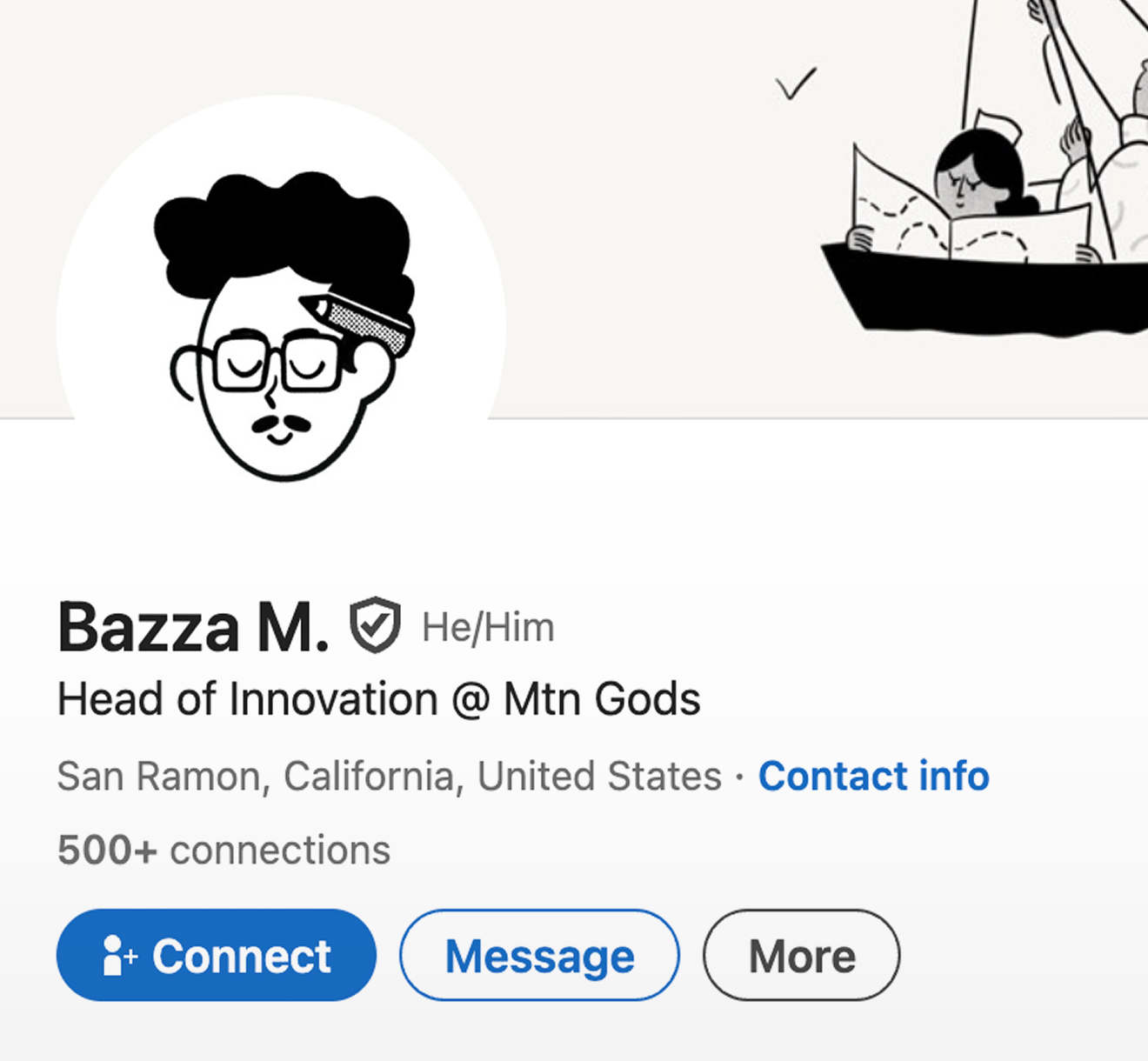Click the empty banner background left of boat
1148x1061 pixels.
609,217
